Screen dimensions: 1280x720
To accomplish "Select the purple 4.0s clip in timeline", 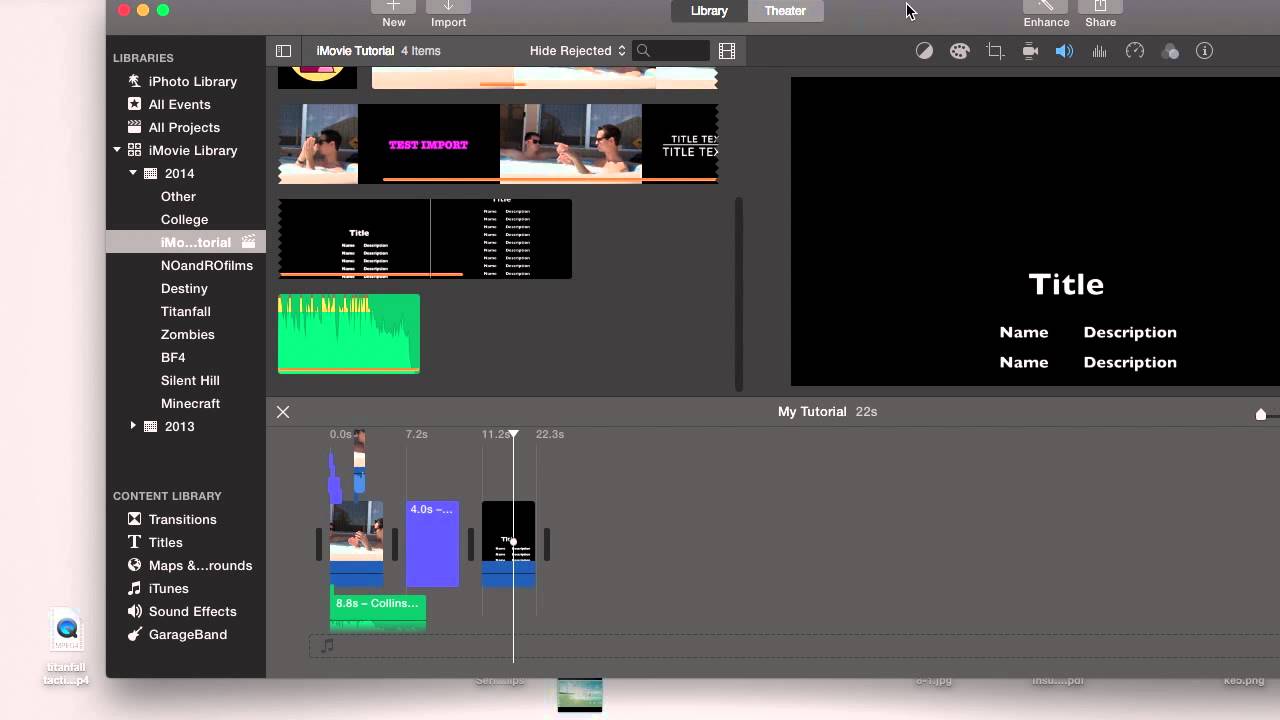I will [432, 544].
